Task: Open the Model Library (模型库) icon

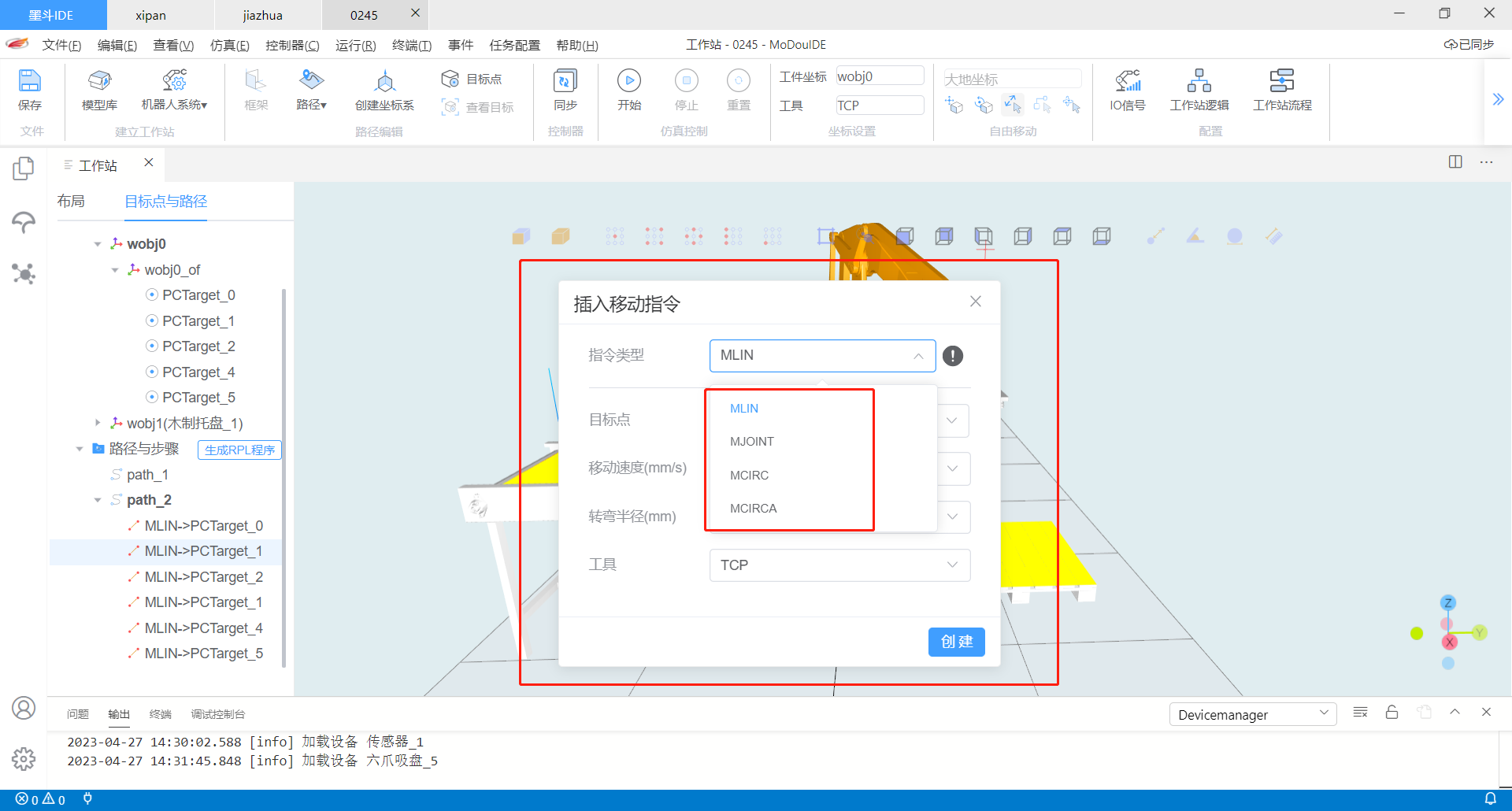Action: 99,81
